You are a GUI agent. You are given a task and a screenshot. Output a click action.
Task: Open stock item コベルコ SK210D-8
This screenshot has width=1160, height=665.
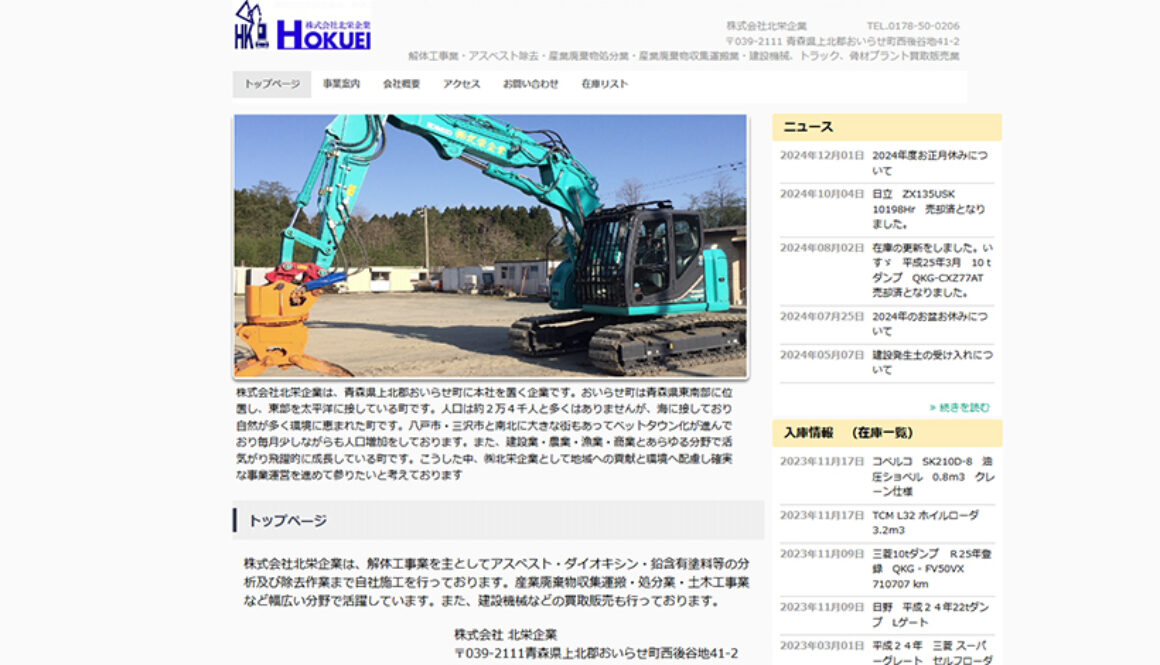tap(933, 476)
